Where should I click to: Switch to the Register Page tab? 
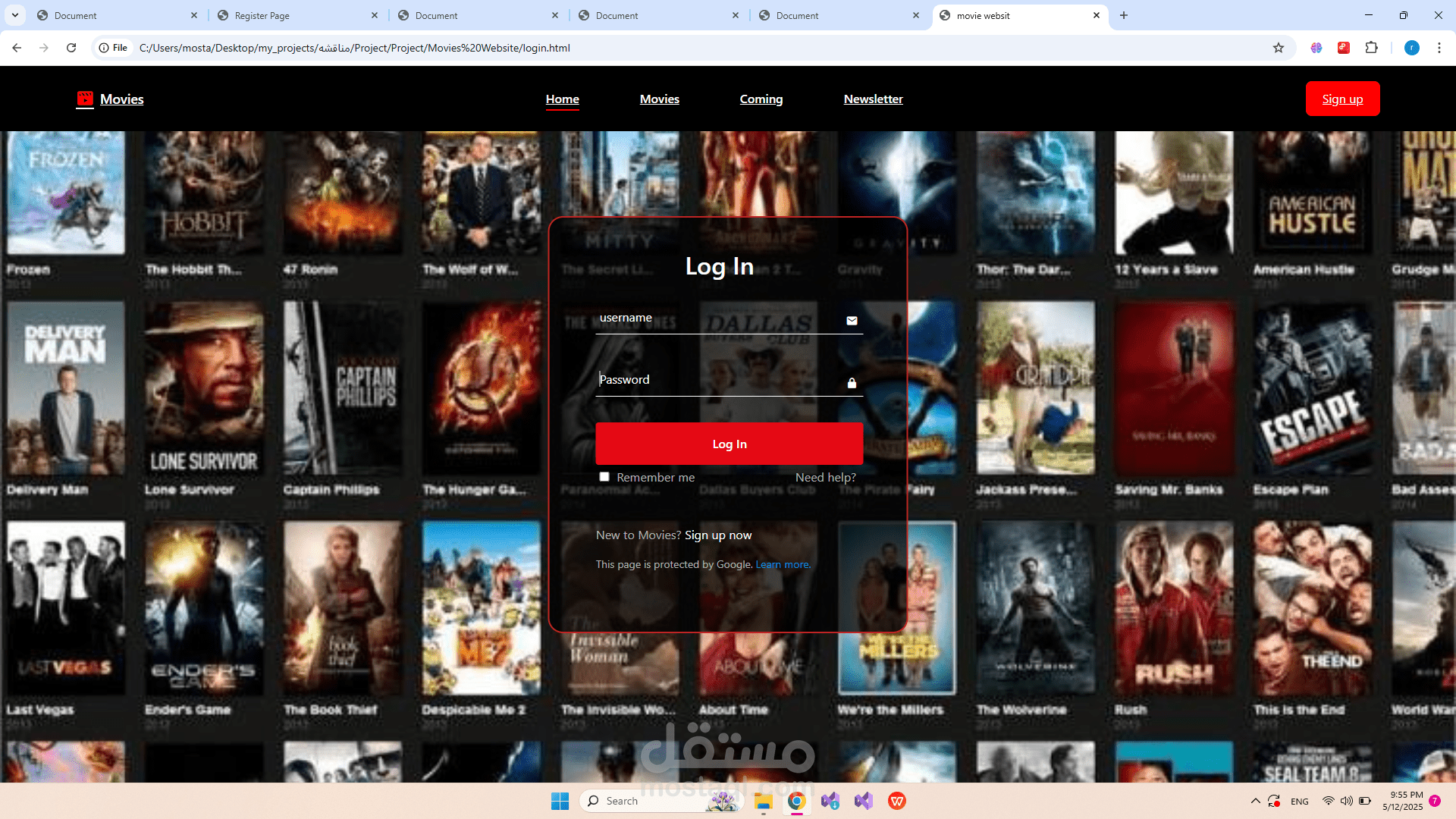[298, 15]
